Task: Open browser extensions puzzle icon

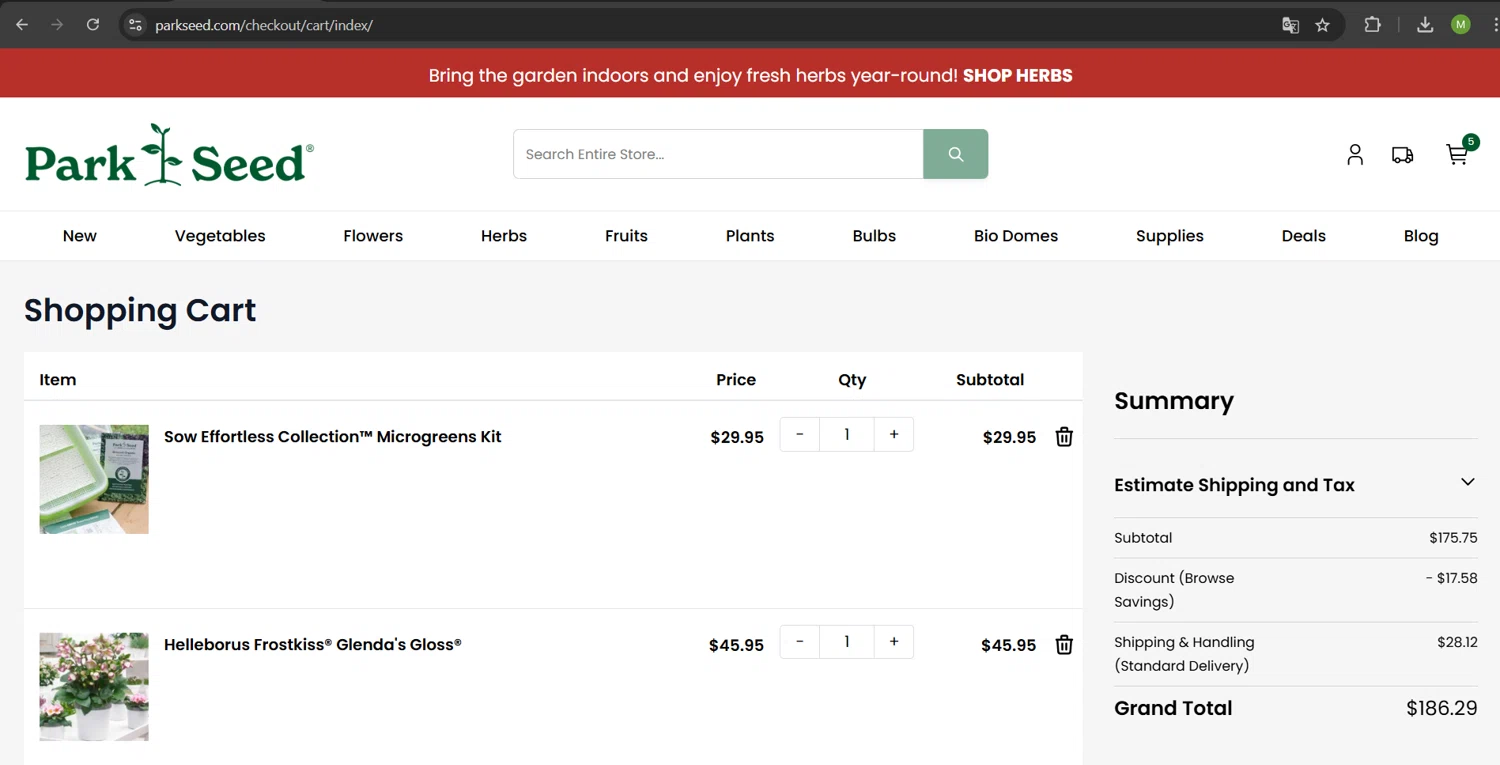Action: coord(1373,25)
